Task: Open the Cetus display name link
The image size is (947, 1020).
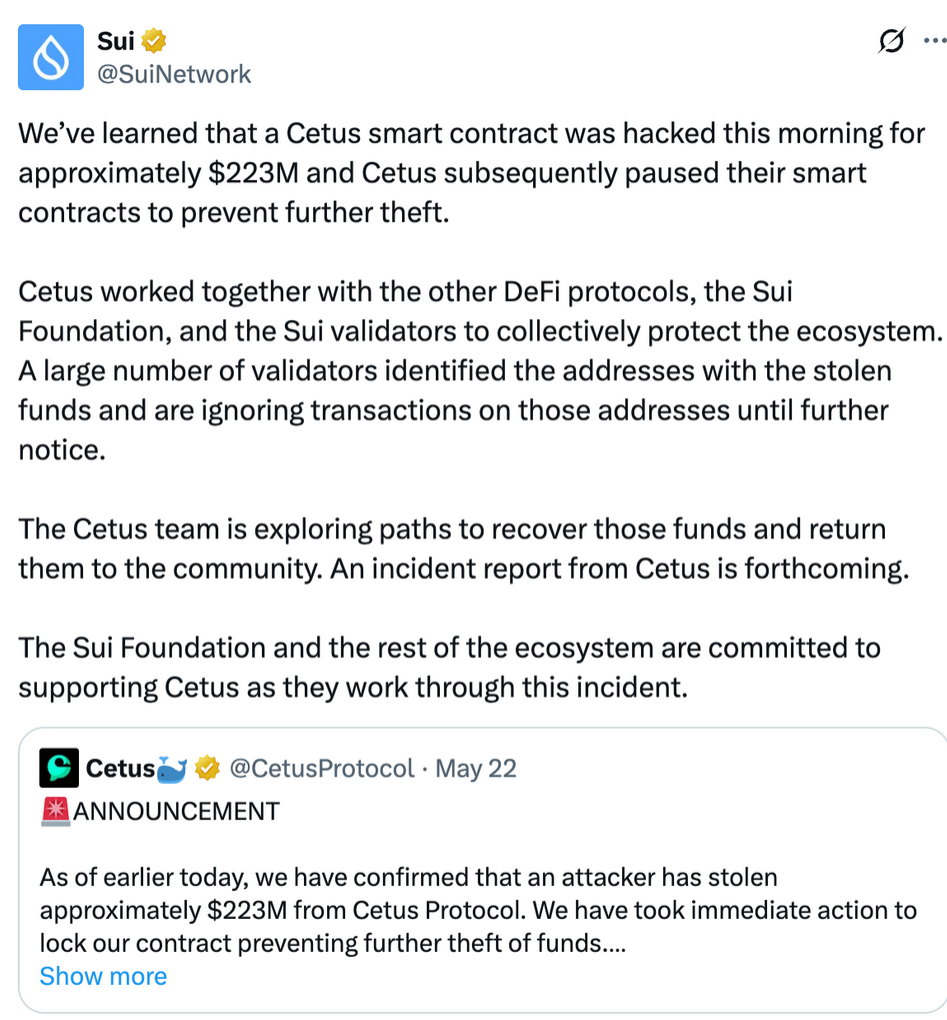Action: 120,768
